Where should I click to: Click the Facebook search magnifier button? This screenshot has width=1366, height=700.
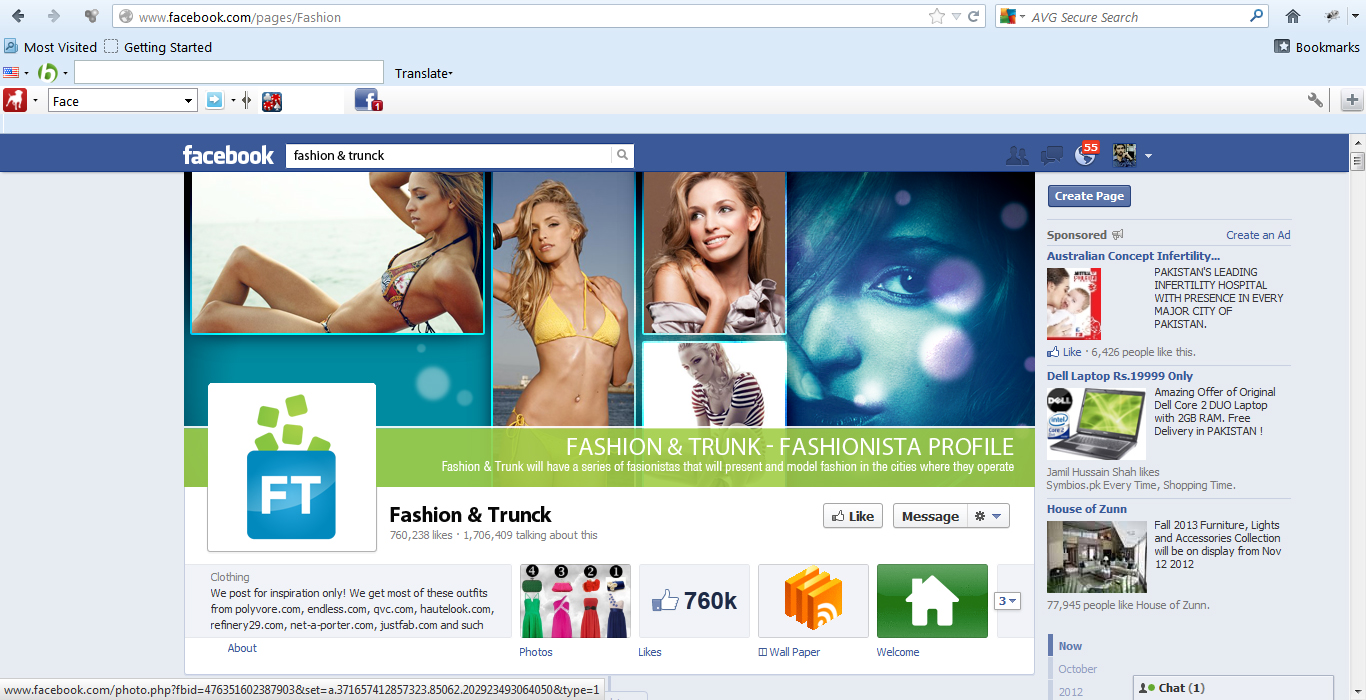click(x=622, y=155)
